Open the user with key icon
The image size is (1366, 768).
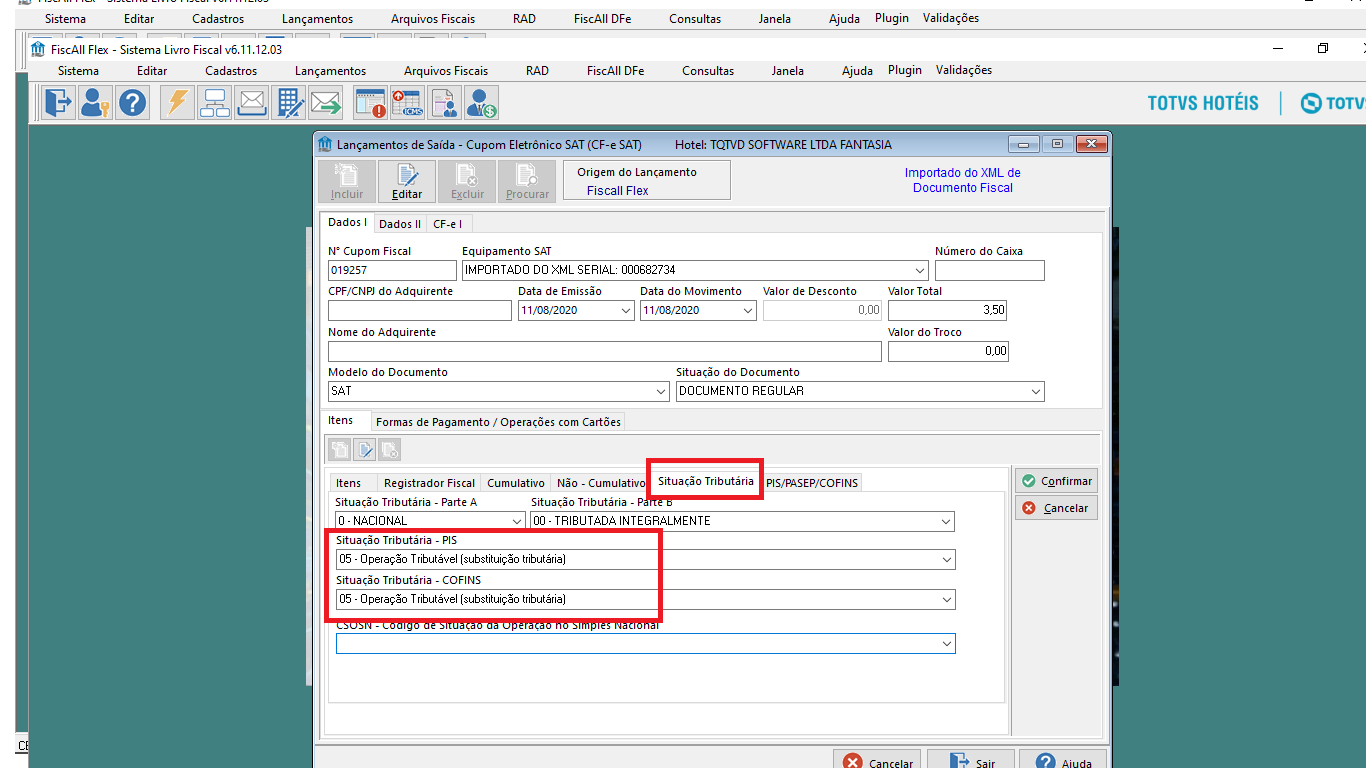95,102
